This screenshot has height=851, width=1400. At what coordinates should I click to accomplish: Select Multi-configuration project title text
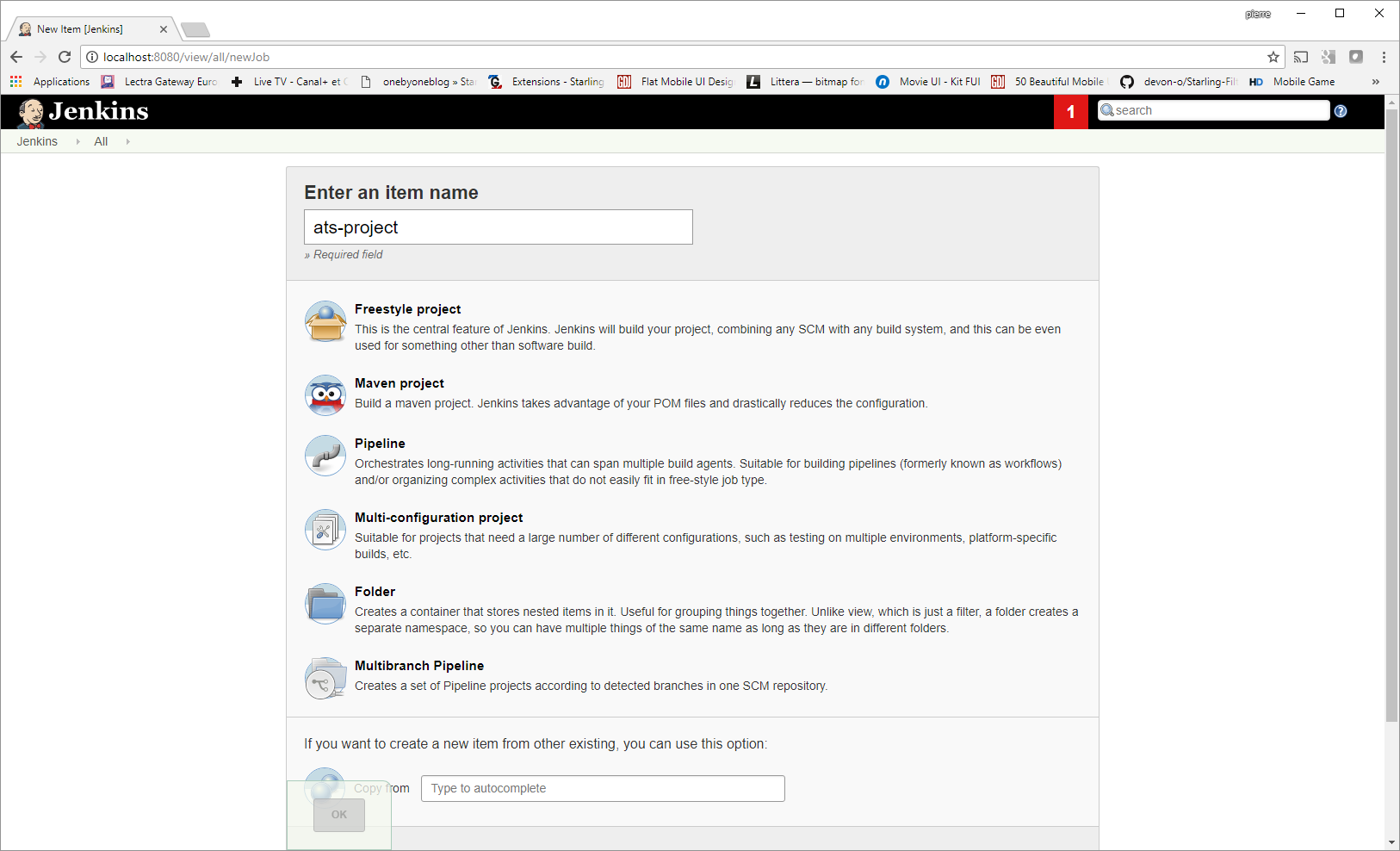point(439,518)
